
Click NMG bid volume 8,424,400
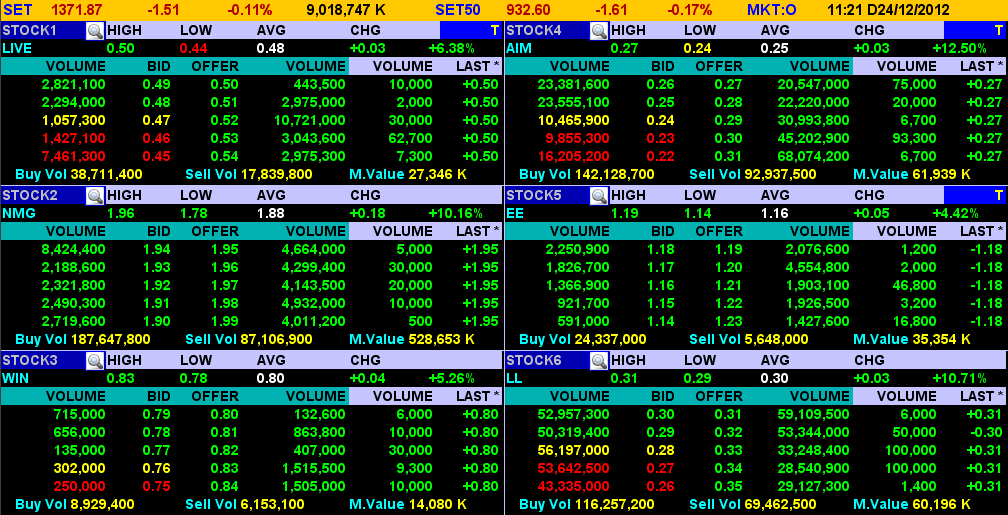click(73, 249)
